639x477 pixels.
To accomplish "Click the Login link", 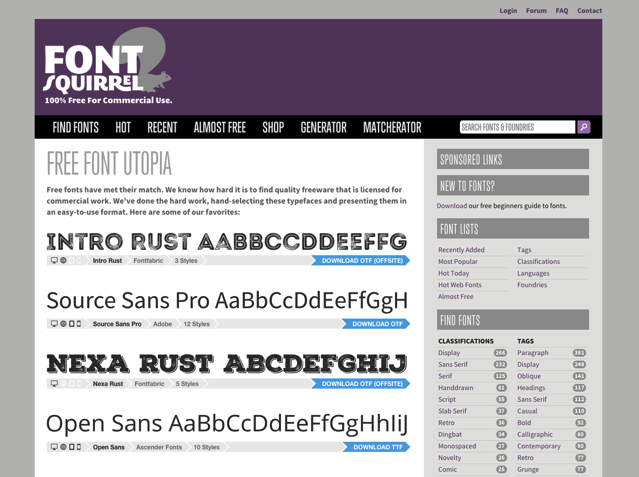I will 508,11.
